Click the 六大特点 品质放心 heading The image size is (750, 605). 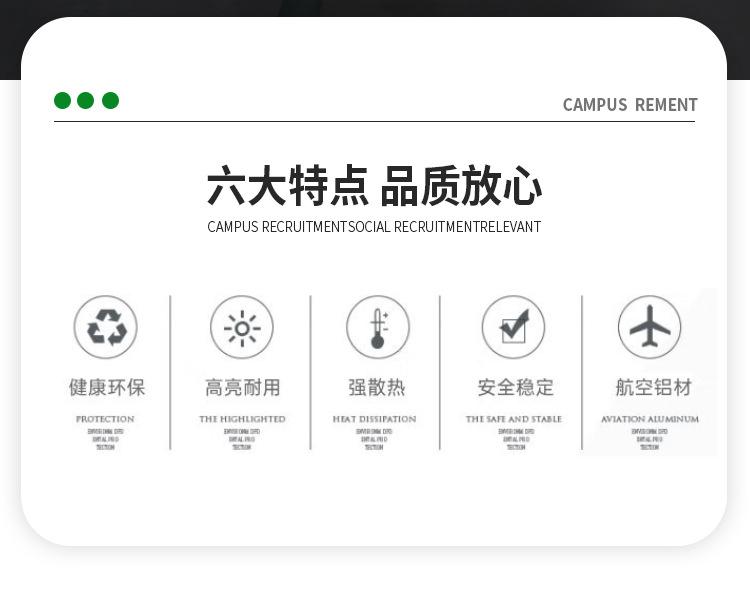(x=374, y=187)
